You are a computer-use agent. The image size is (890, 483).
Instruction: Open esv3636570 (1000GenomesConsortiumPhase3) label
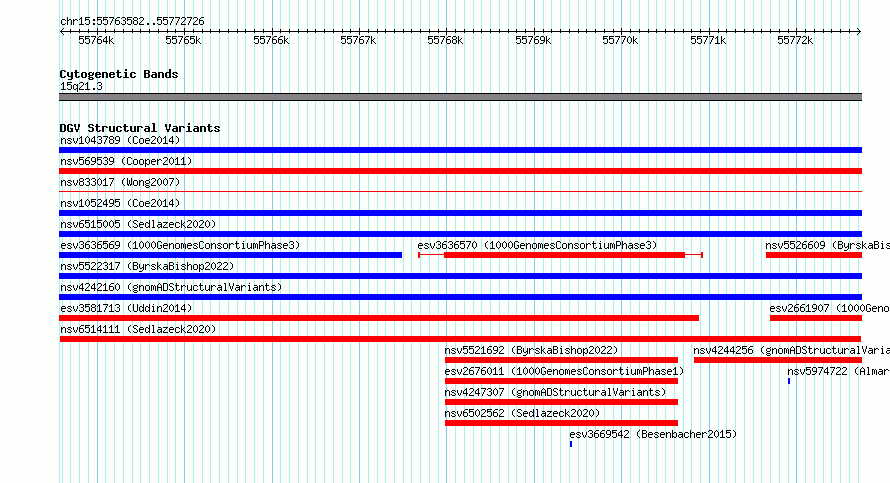click(537, 245)
